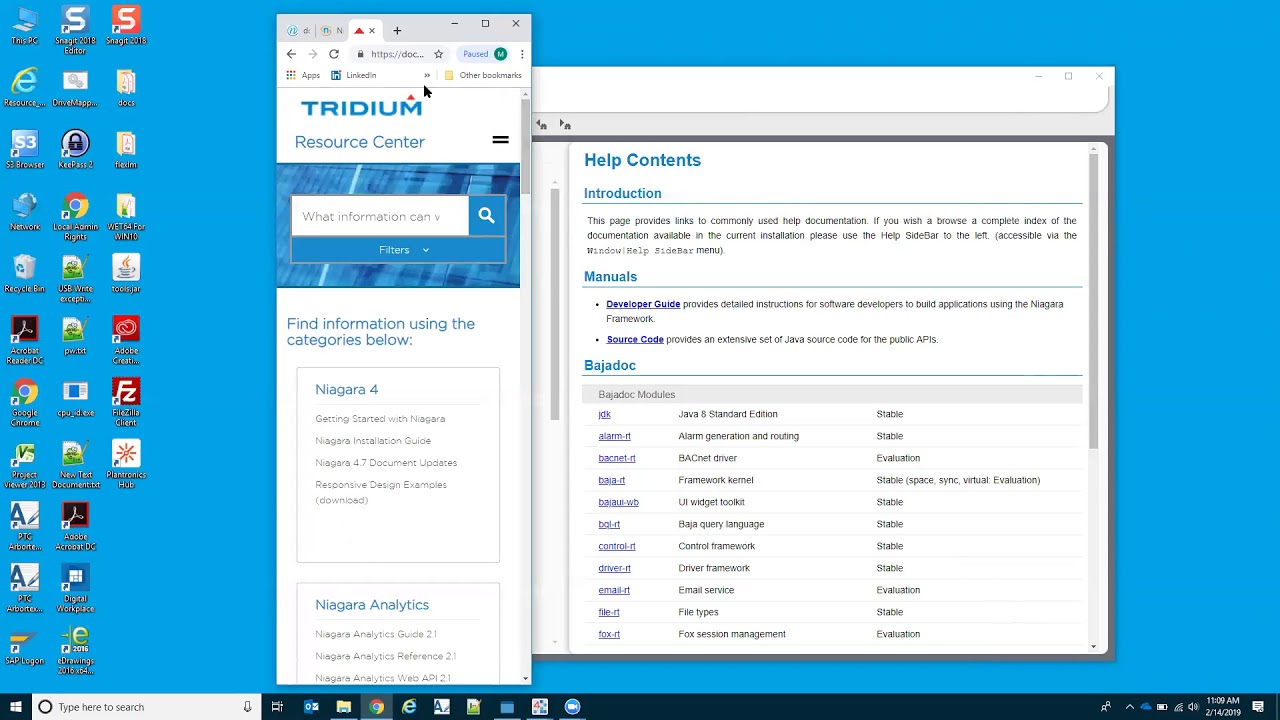Screen dimensions: 1280x720
Task: Click the Chrome address bar
Action: coord(398,54)
